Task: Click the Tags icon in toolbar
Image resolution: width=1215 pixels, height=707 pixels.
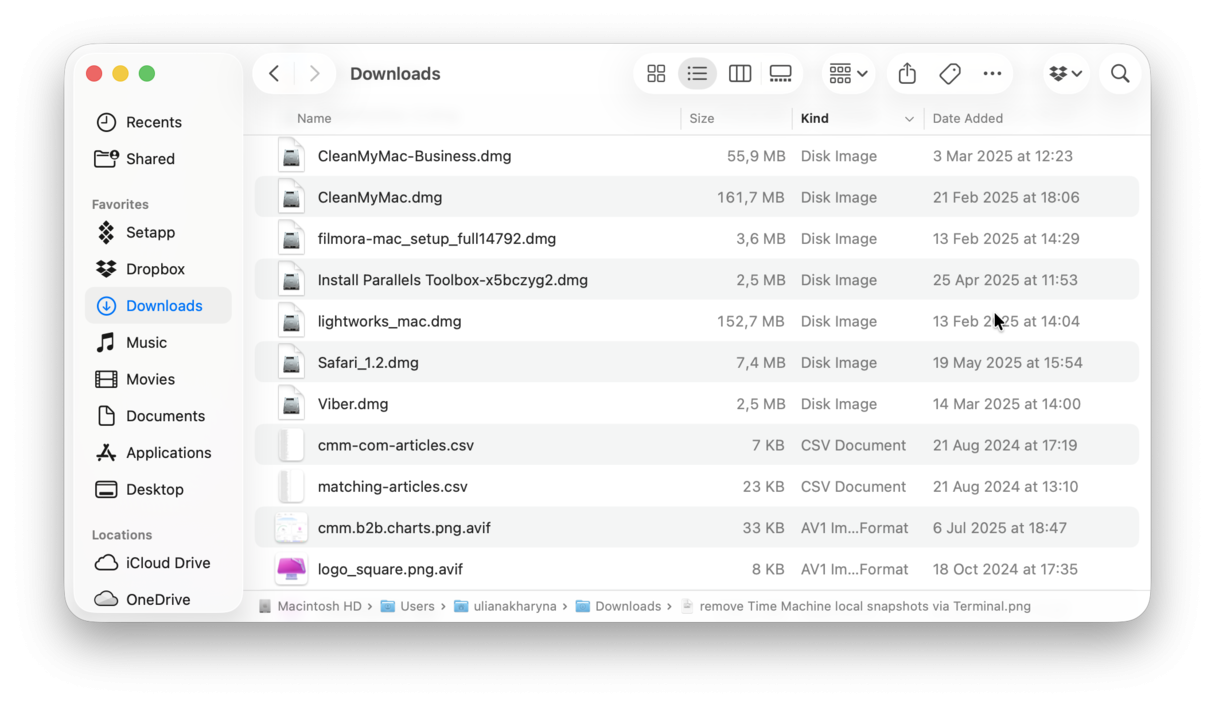Action: [x=949, y=73]
